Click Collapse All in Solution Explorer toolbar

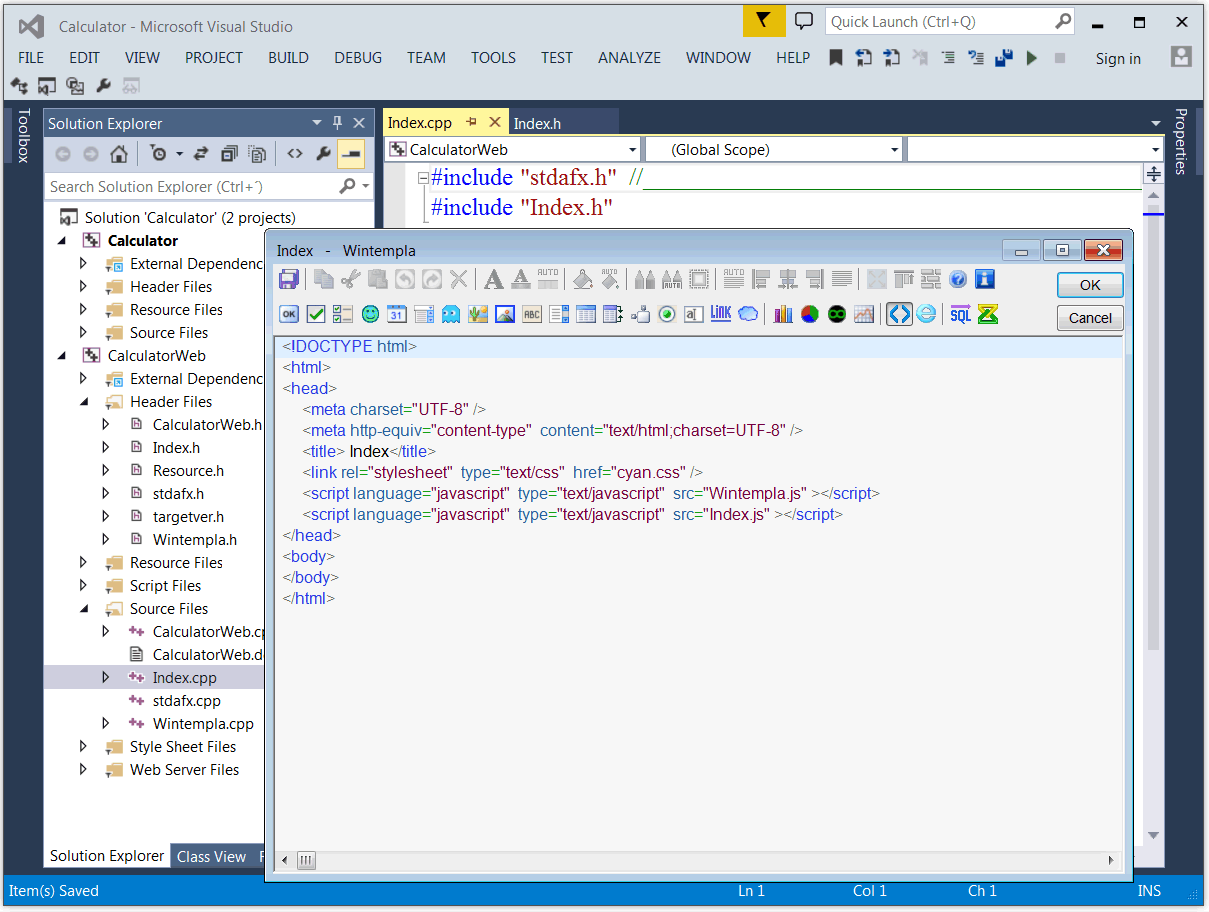tap(229, 154)
